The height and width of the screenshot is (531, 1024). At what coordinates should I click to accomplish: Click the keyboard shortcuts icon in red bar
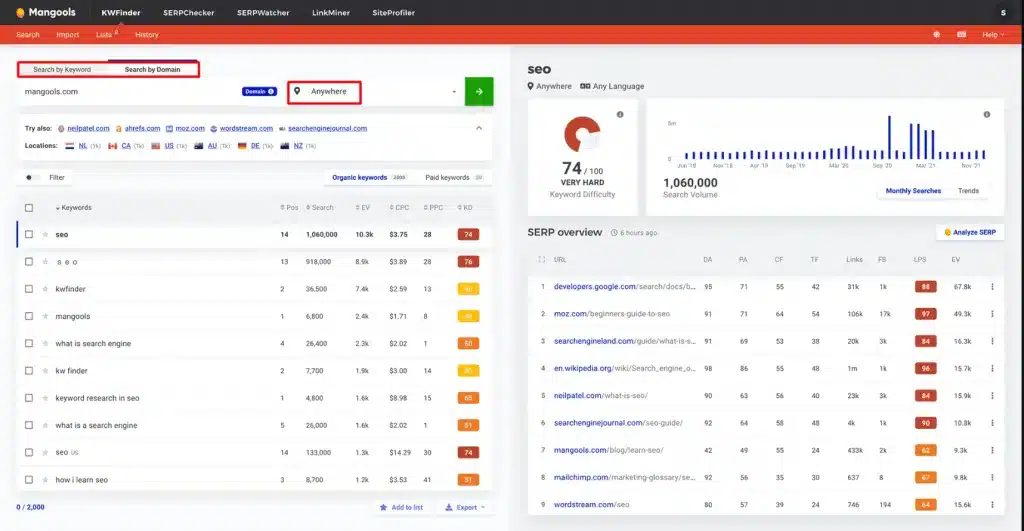[x=961, y=34]
